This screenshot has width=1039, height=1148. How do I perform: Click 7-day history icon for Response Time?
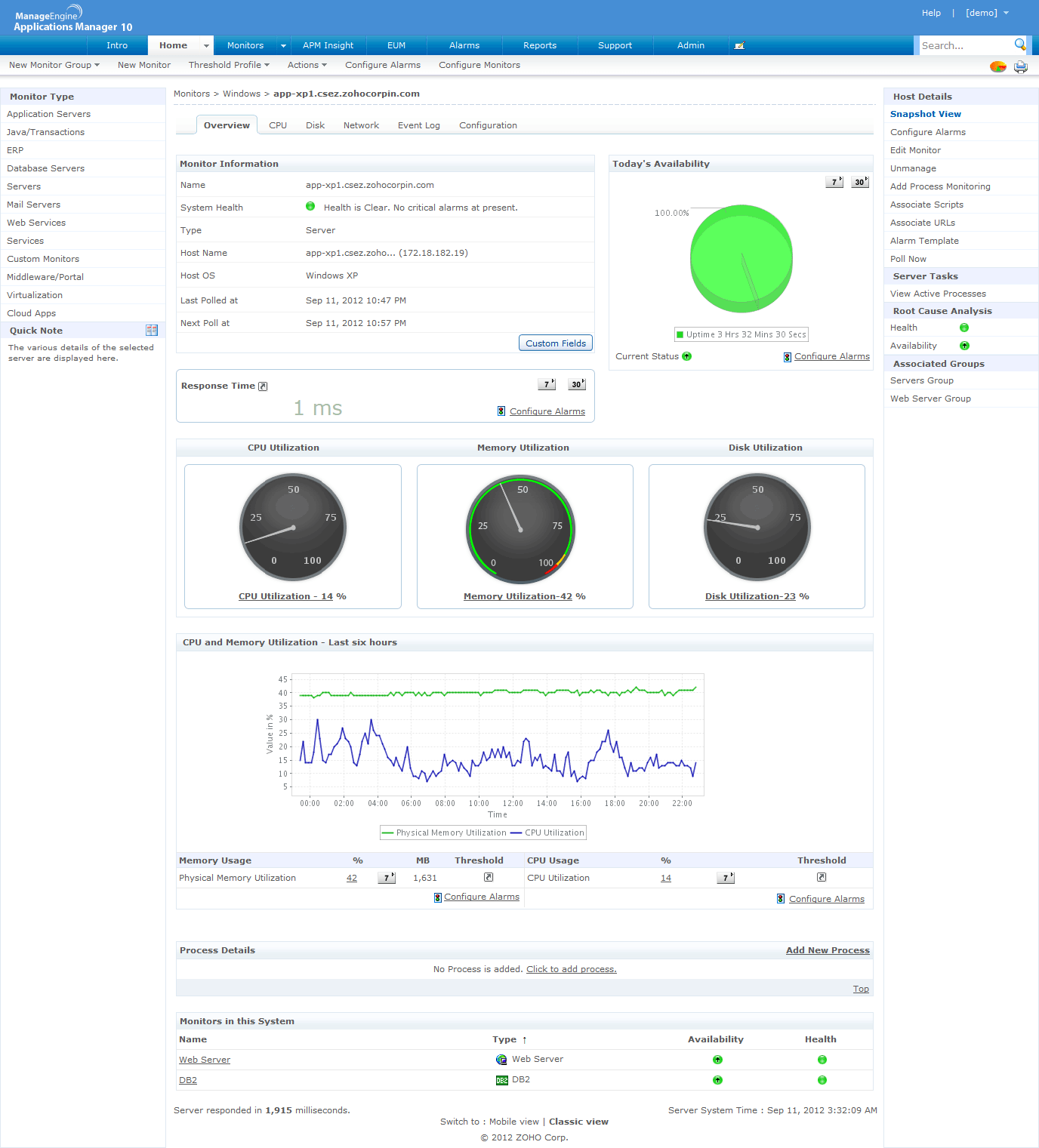[x=547, y=384]
